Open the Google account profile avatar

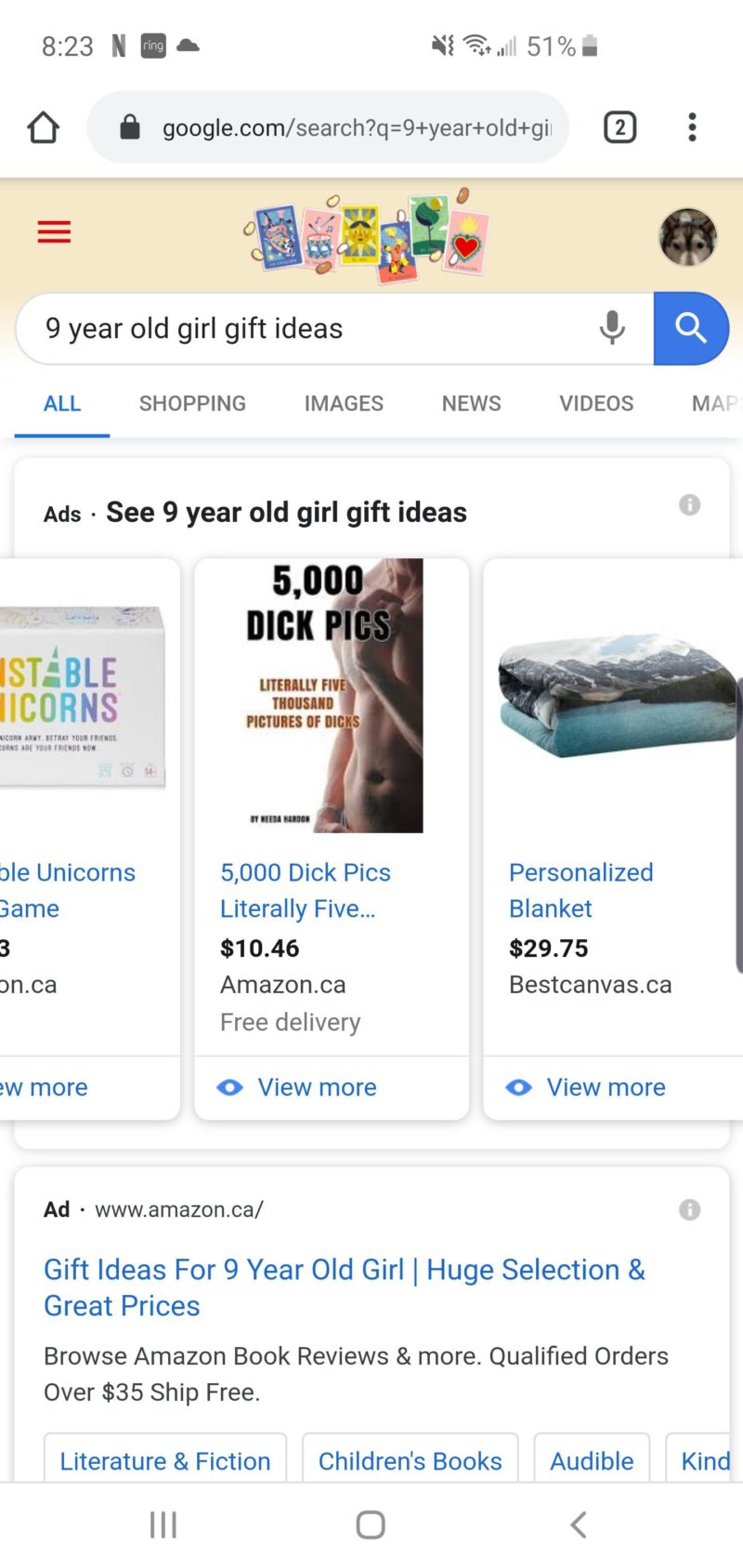click(688, 237)
